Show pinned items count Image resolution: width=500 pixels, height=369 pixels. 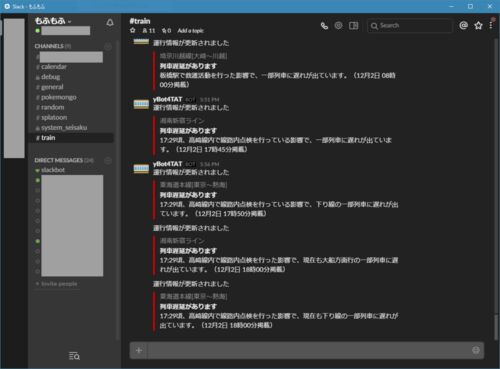166,31
